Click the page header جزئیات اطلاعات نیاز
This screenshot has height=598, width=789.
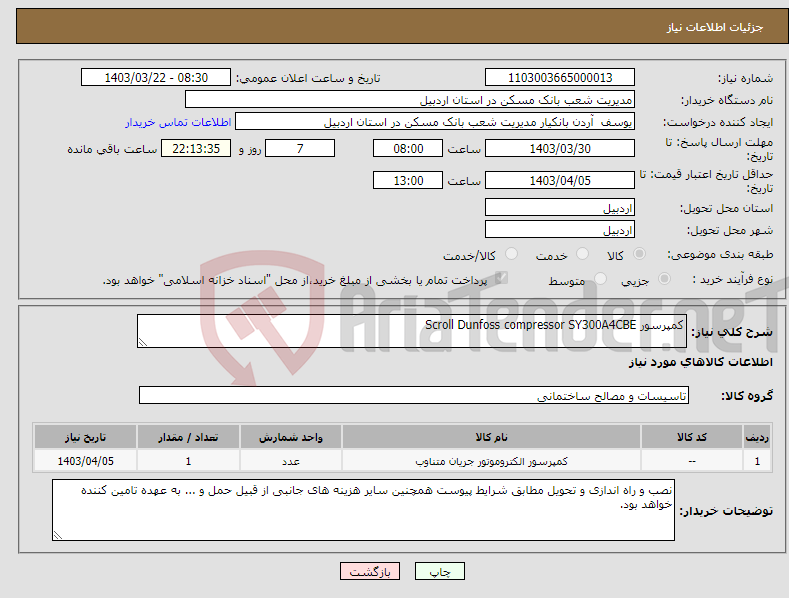pyautogui.click(x=715, y=27)
